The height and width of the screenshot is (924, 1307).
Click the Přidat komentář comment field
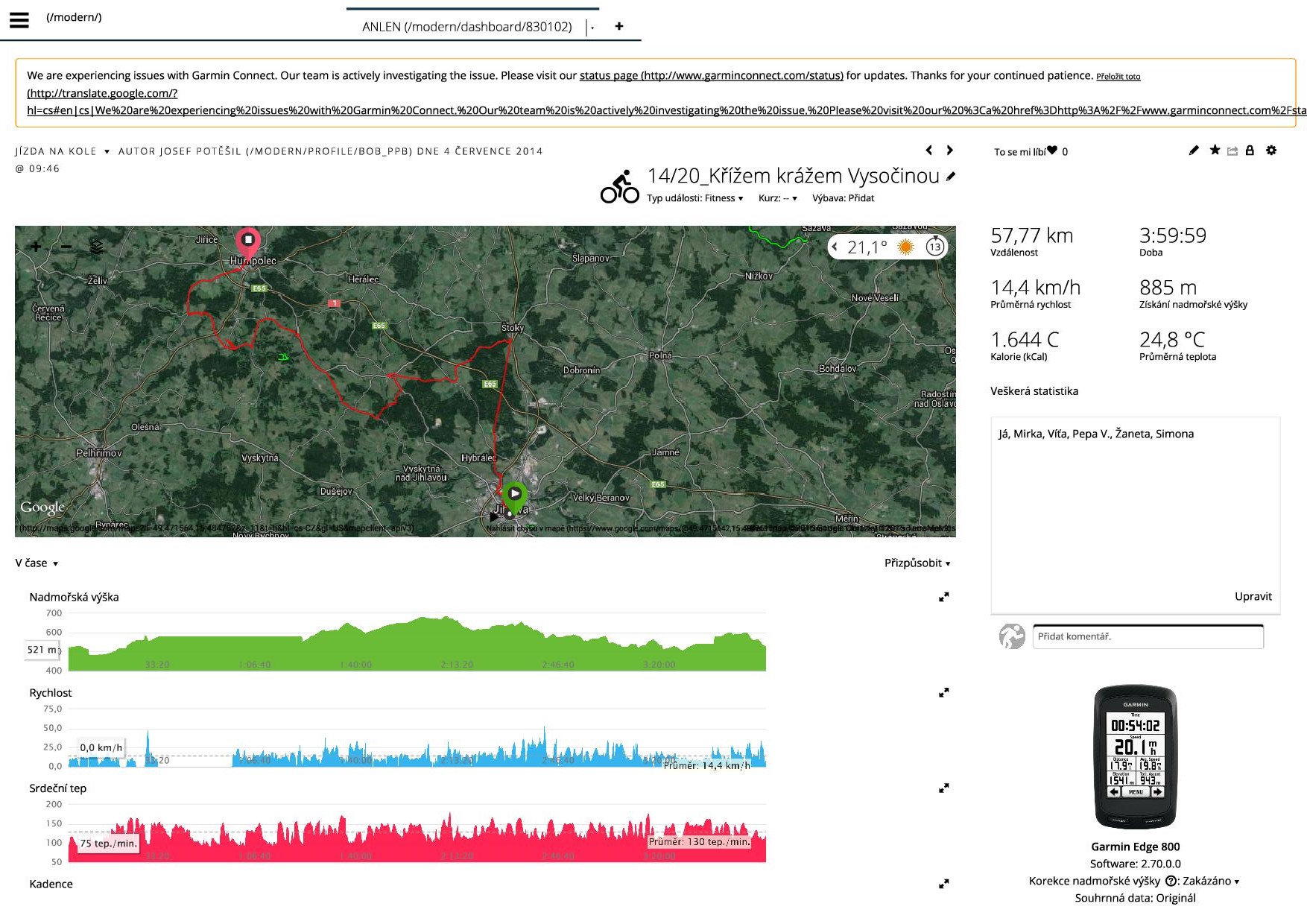tap(1147, 636)
